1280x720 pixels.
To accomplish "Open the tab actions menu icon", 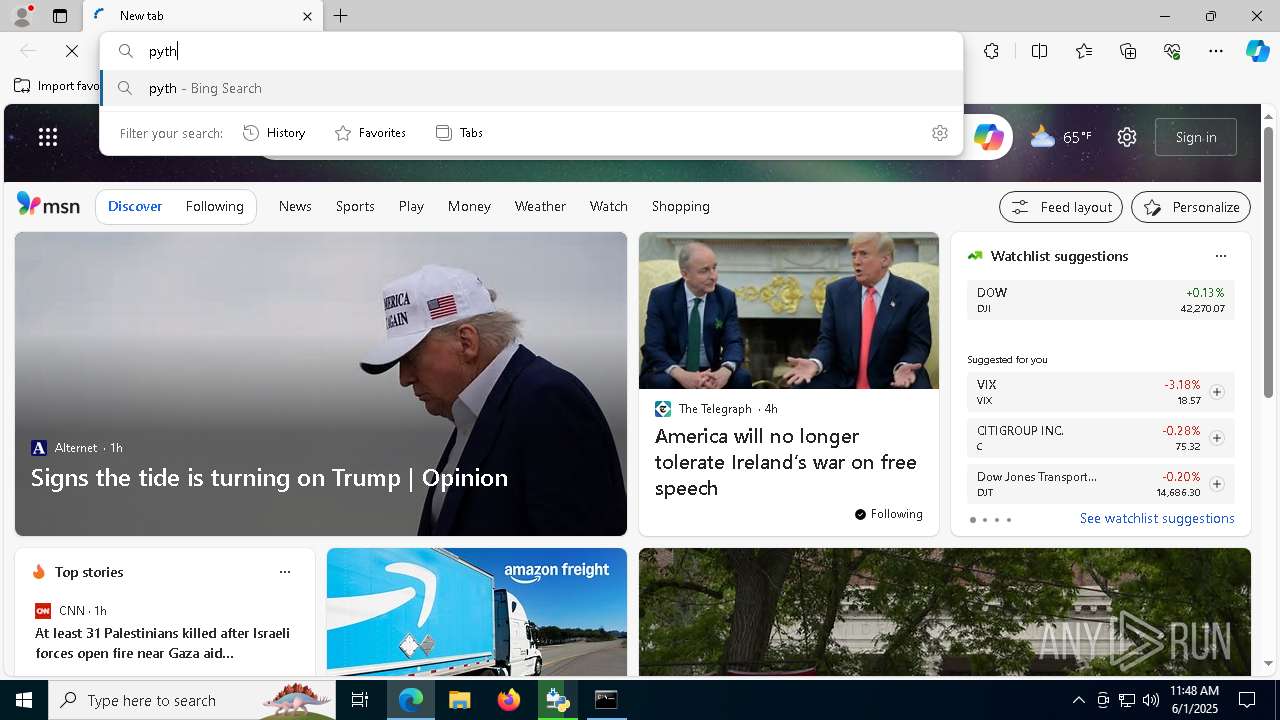I will 60,16.
